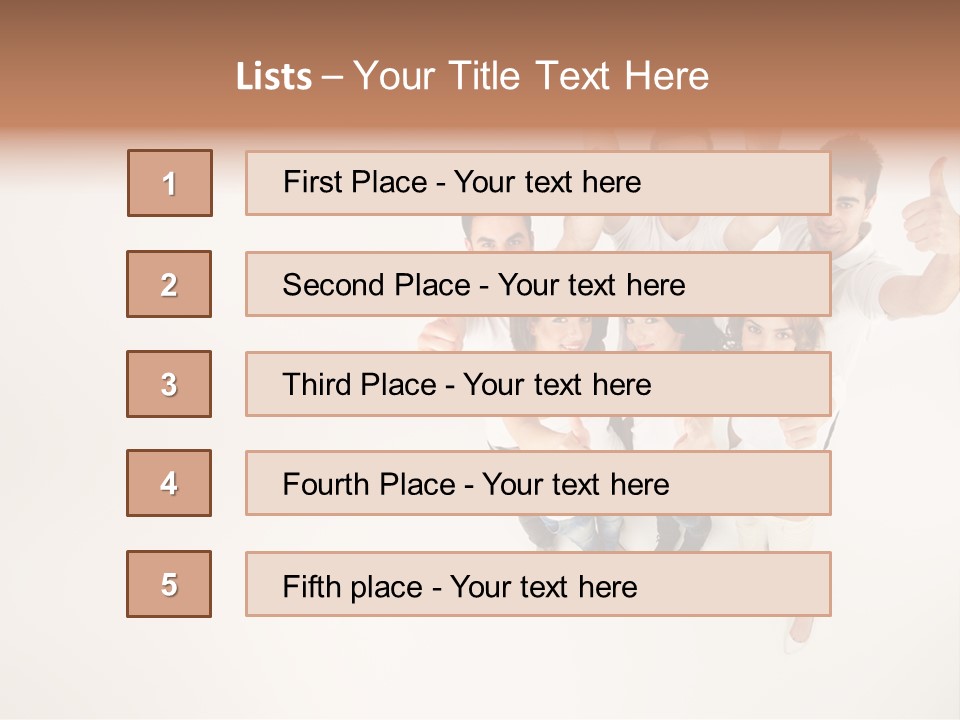The image size is (960, 720).
Task: Select the number 2 box
Action: [169, 284]
